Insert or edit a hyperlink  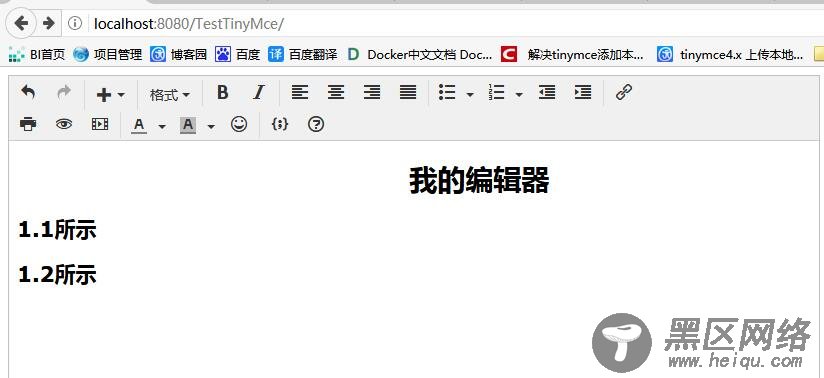point(623,93)
